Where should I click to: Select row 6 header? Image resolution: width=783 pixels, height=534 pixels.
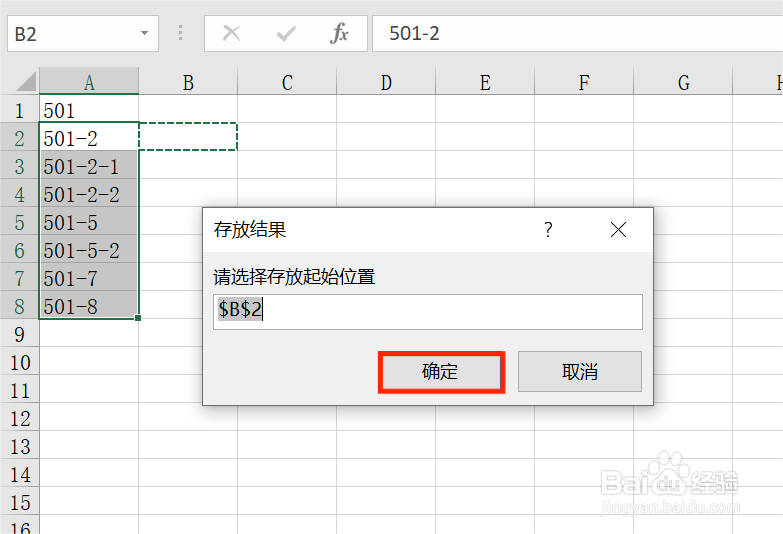(19, 250)
